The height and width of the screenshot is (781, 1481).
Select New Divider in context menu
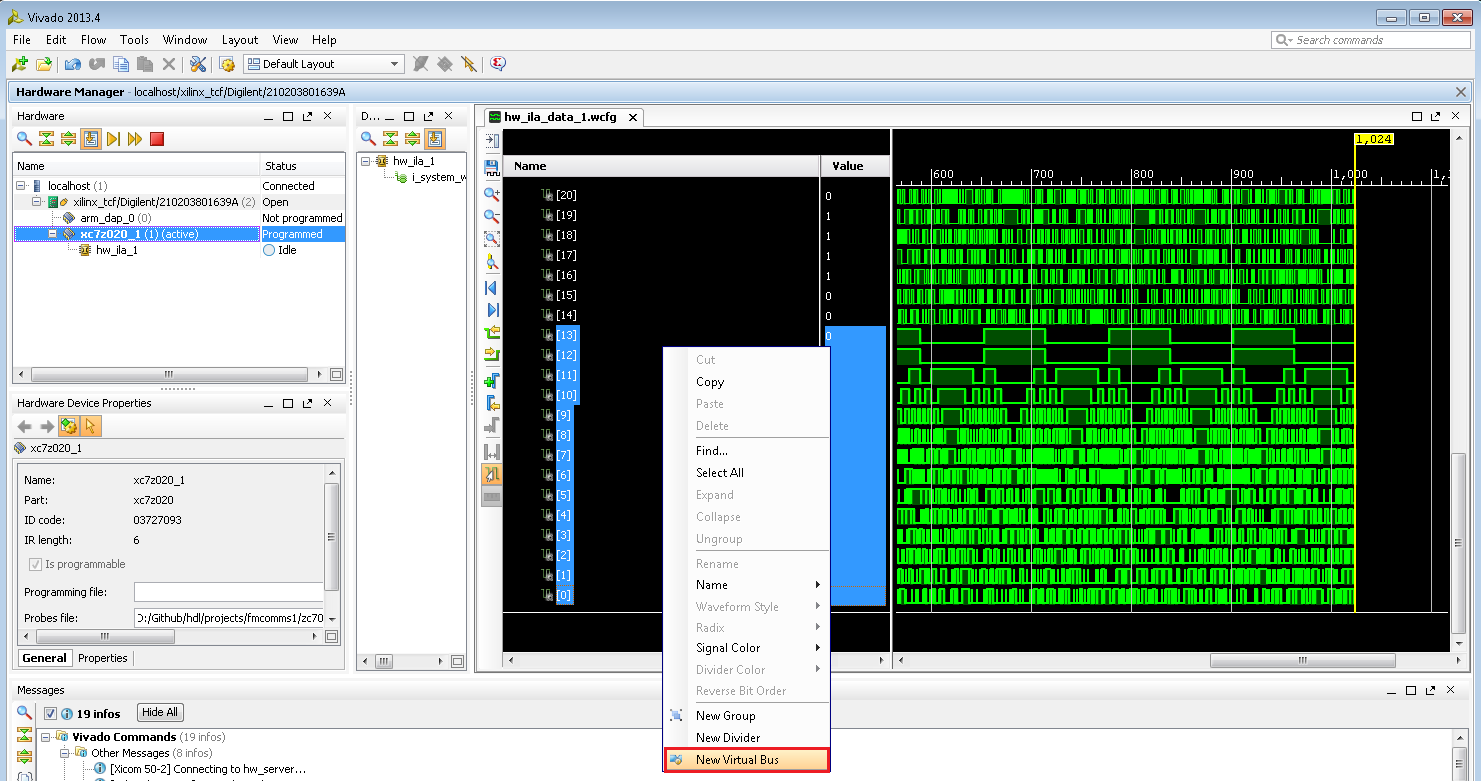747,738
